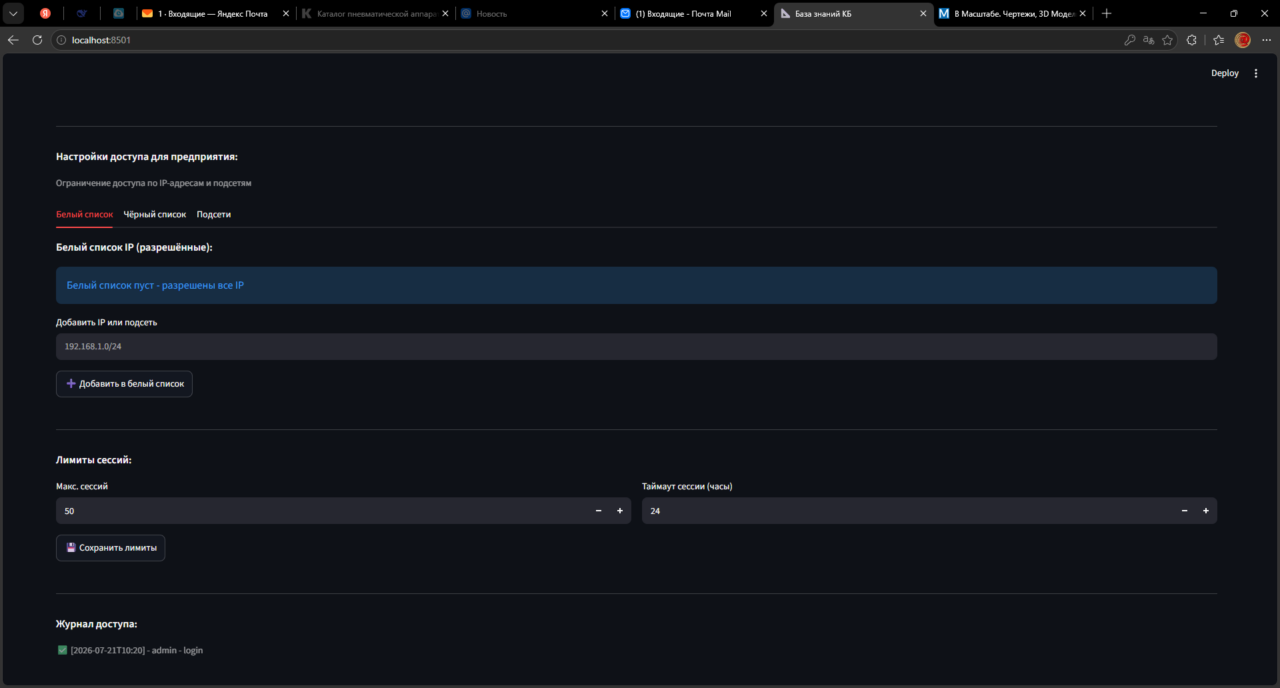Viewport: 1280px width, 688px height.
Task: Click the Deploy button
Action: coord(1225,73)
